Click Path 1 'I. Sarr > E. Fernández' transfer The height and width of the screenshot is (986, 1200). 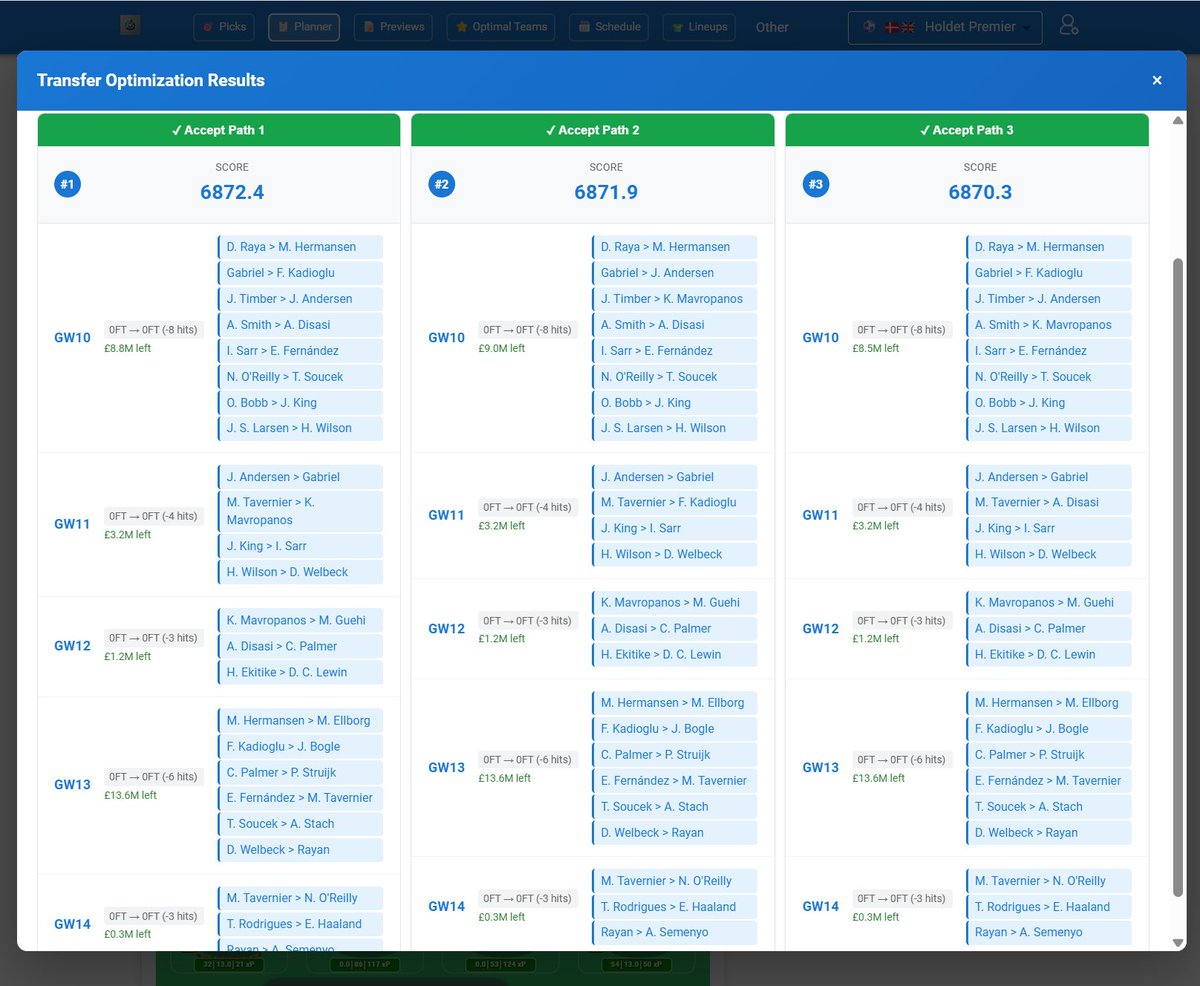tap(300, 351)
